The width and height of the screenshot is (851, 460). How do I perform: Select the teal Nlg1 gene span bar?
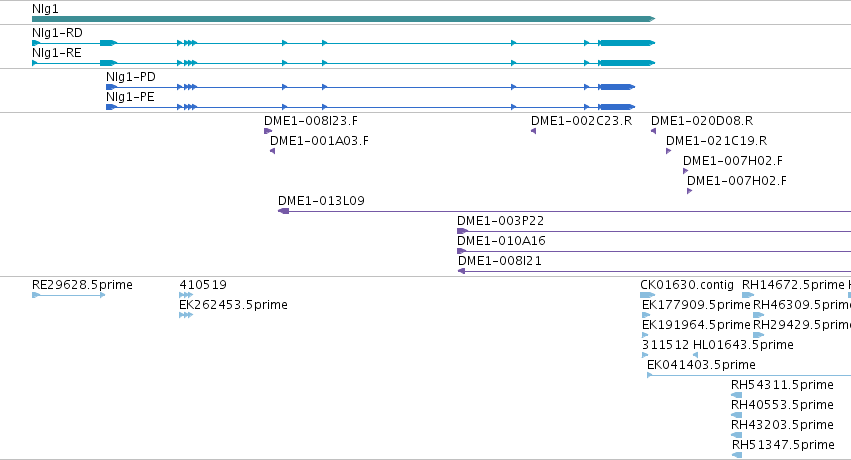click(344, 19)
